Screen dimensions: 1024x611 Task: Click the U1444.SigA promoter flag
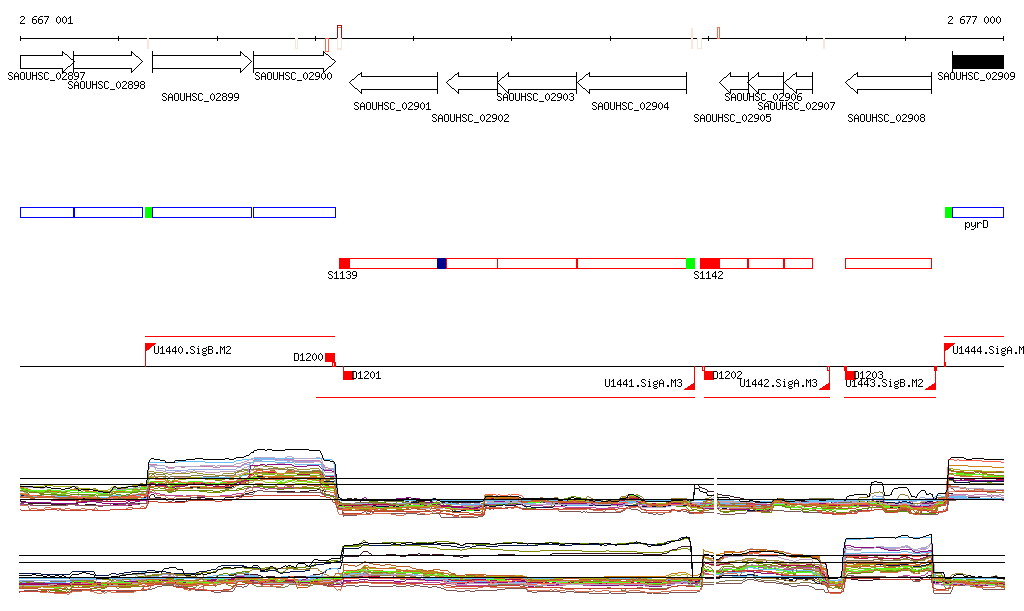point(949,348)
